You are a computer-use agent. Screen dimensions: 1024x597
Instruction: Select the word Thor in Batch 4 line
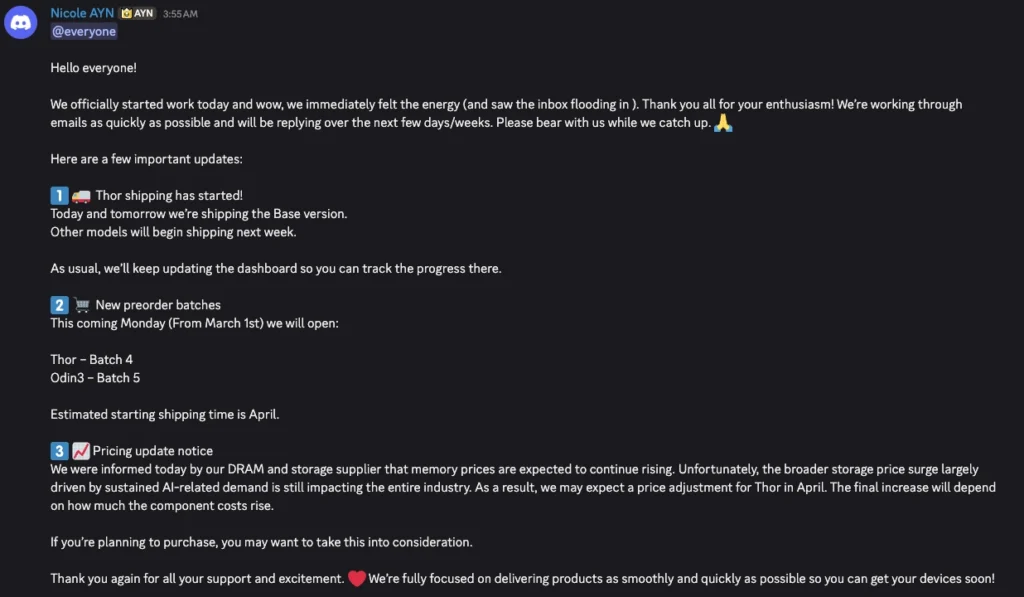tap(63, 359)
